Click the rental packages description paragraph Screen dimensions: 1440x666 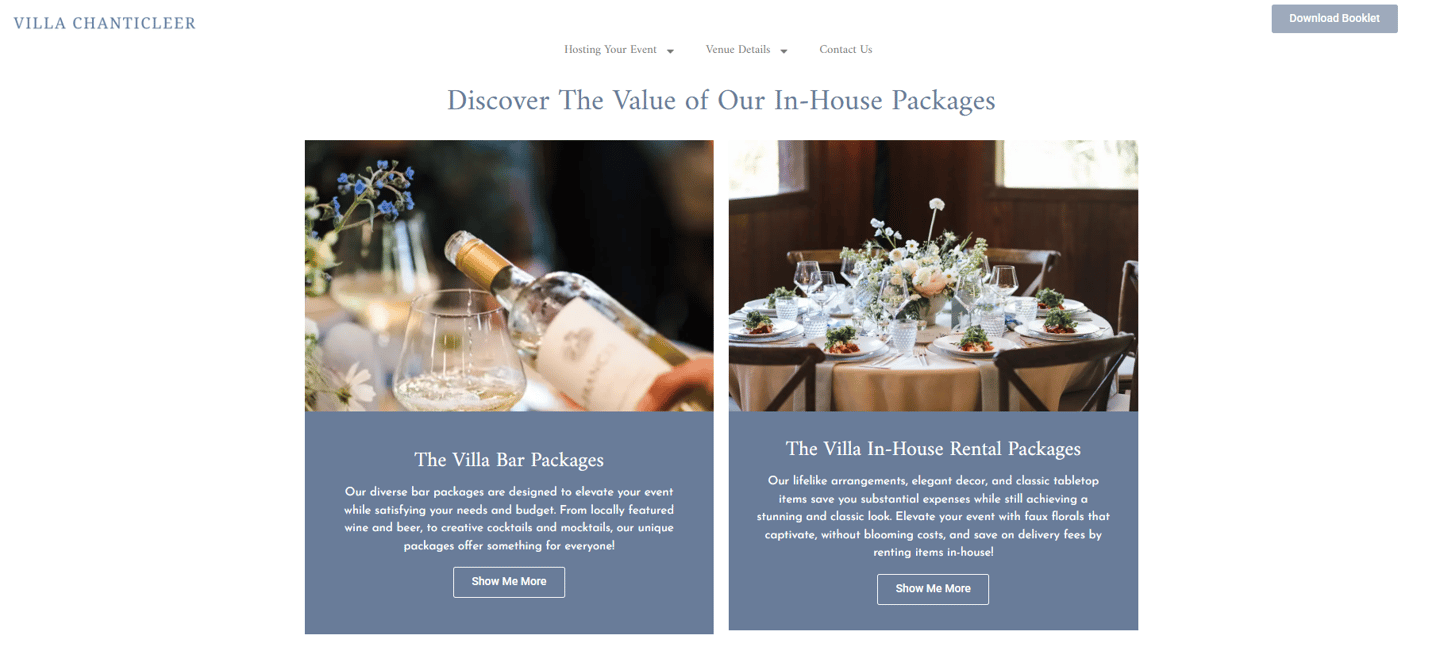[933, 517]
